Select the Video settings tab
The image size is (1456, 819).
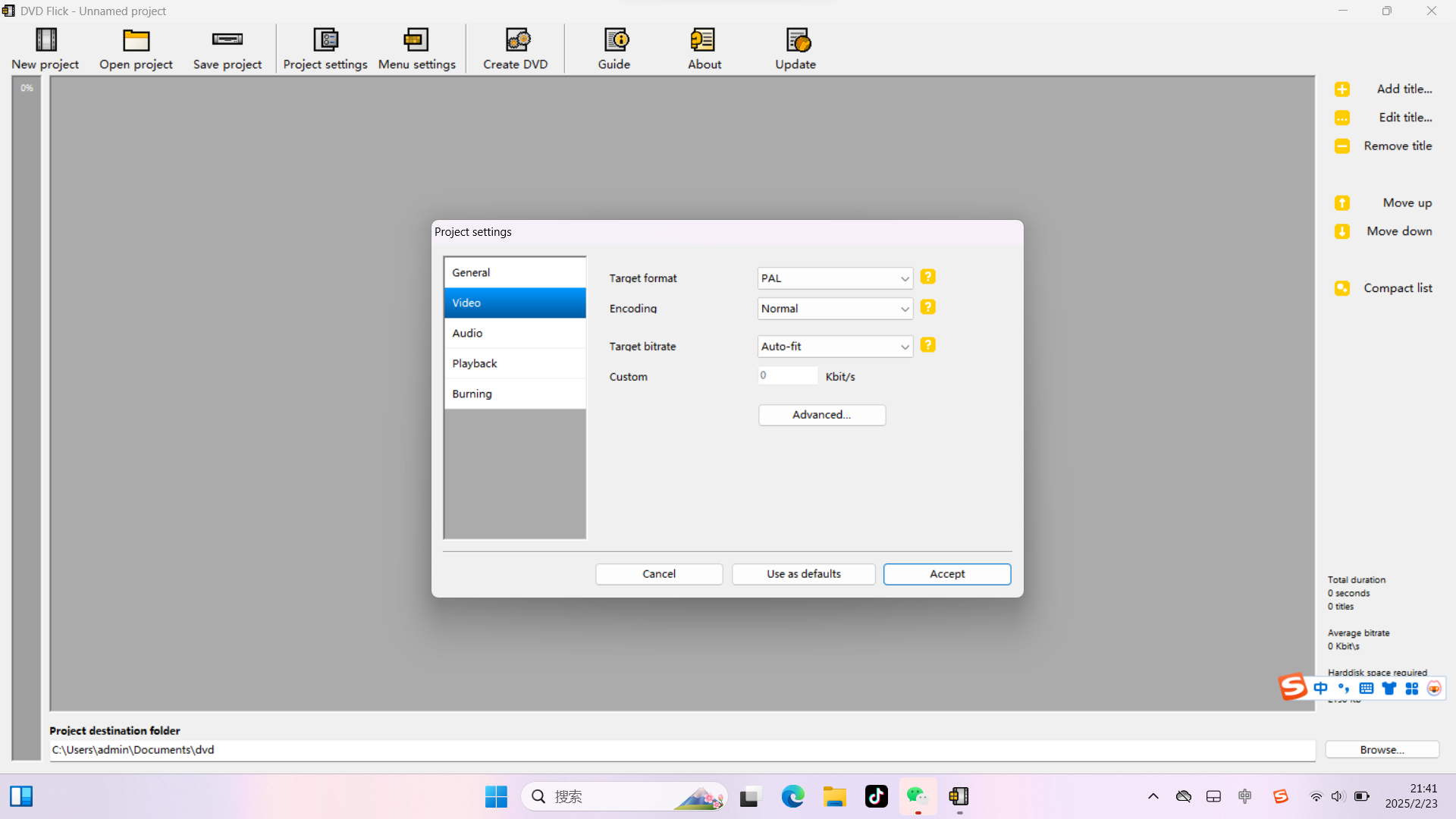tap(515, 303)
